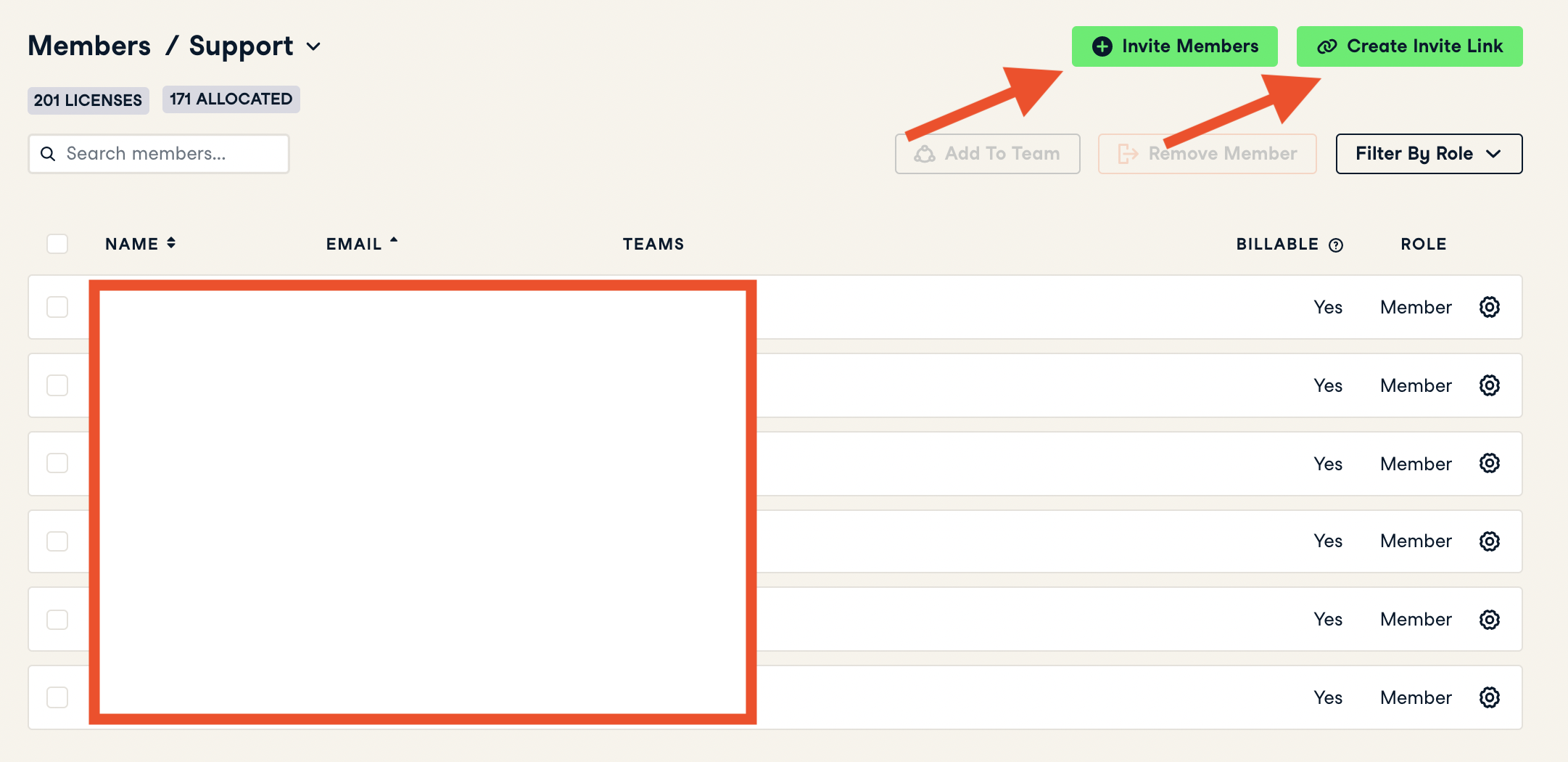Open settings gear for second member row

[x=1489, y=385]
